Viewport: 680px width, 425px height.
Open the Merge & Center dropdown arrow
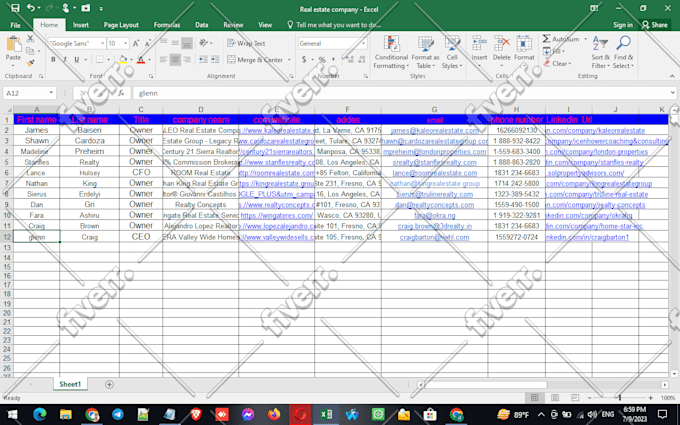tap(289, 60)
